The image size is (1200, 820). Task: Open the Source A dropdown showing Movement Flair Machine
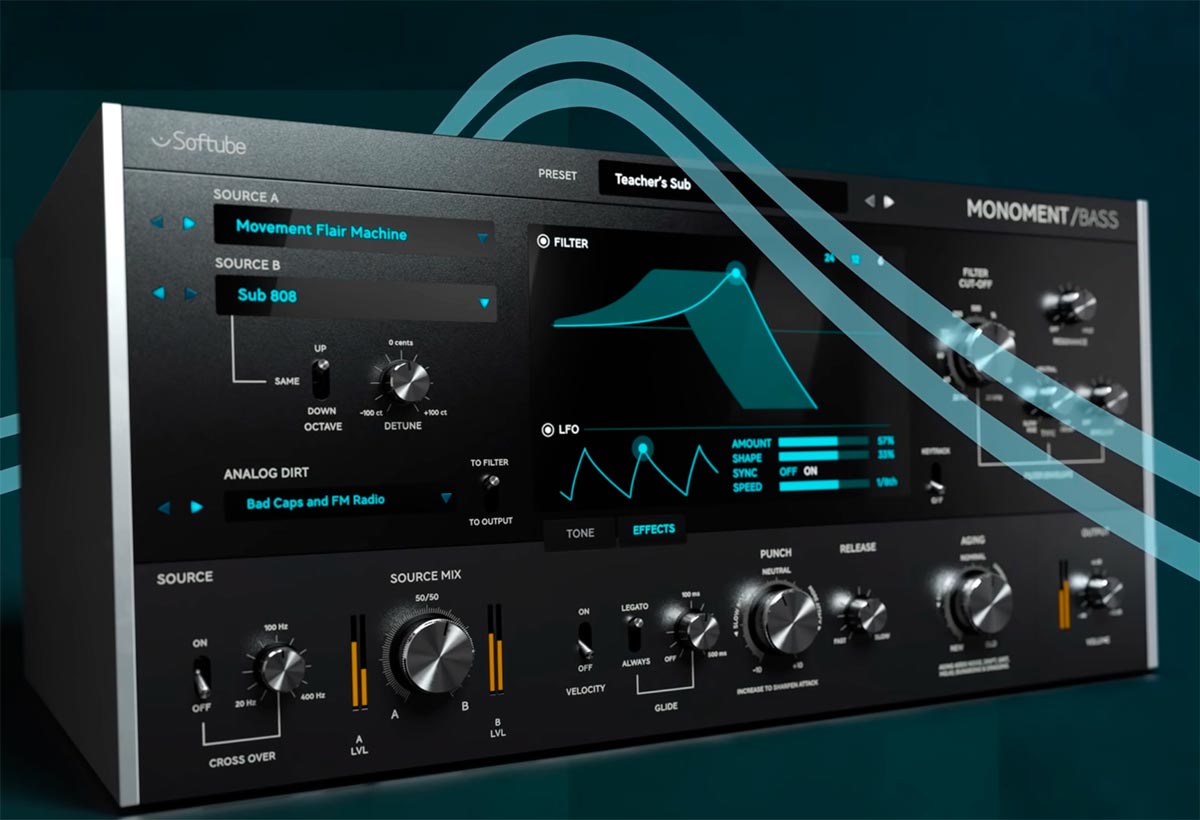(x=354, y=232)
